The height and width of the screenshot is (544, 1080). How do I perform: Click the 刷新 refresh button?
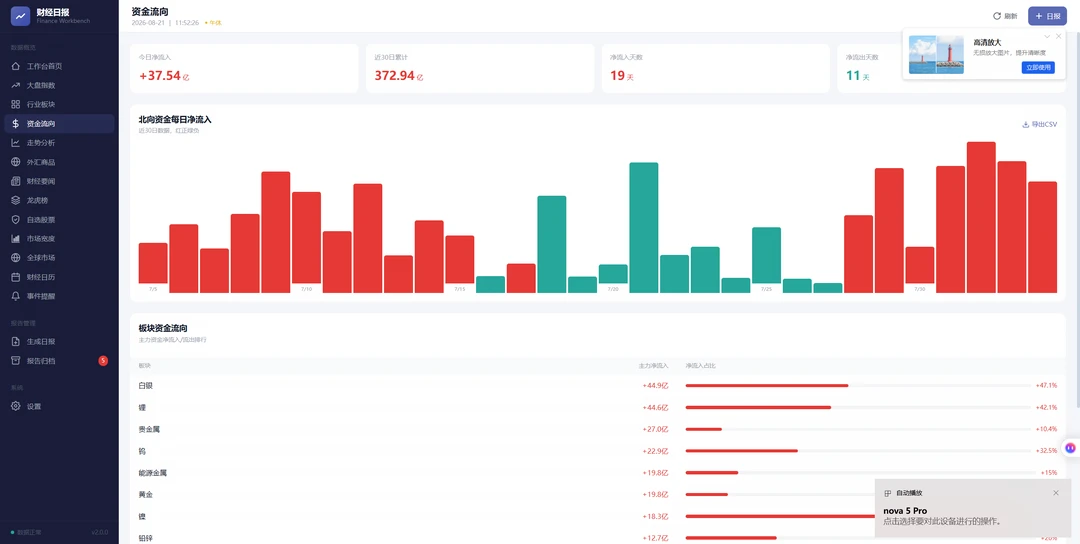(1005, 16)
